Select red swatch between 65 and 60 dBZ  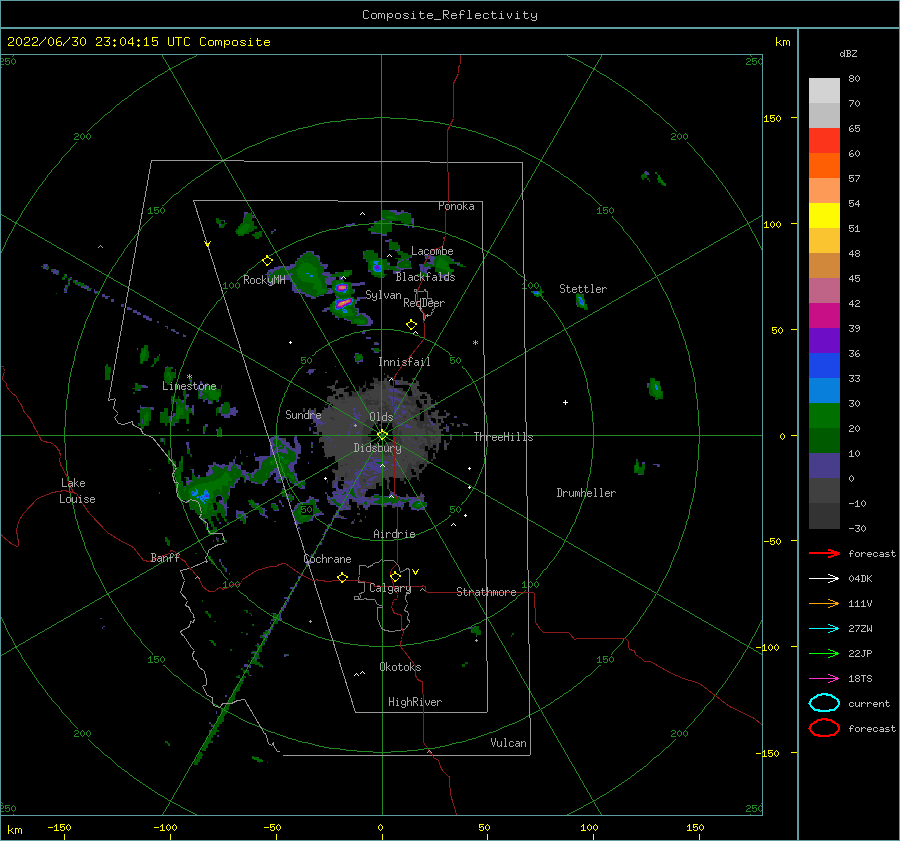pyautogui.click(x=824, y=141)
